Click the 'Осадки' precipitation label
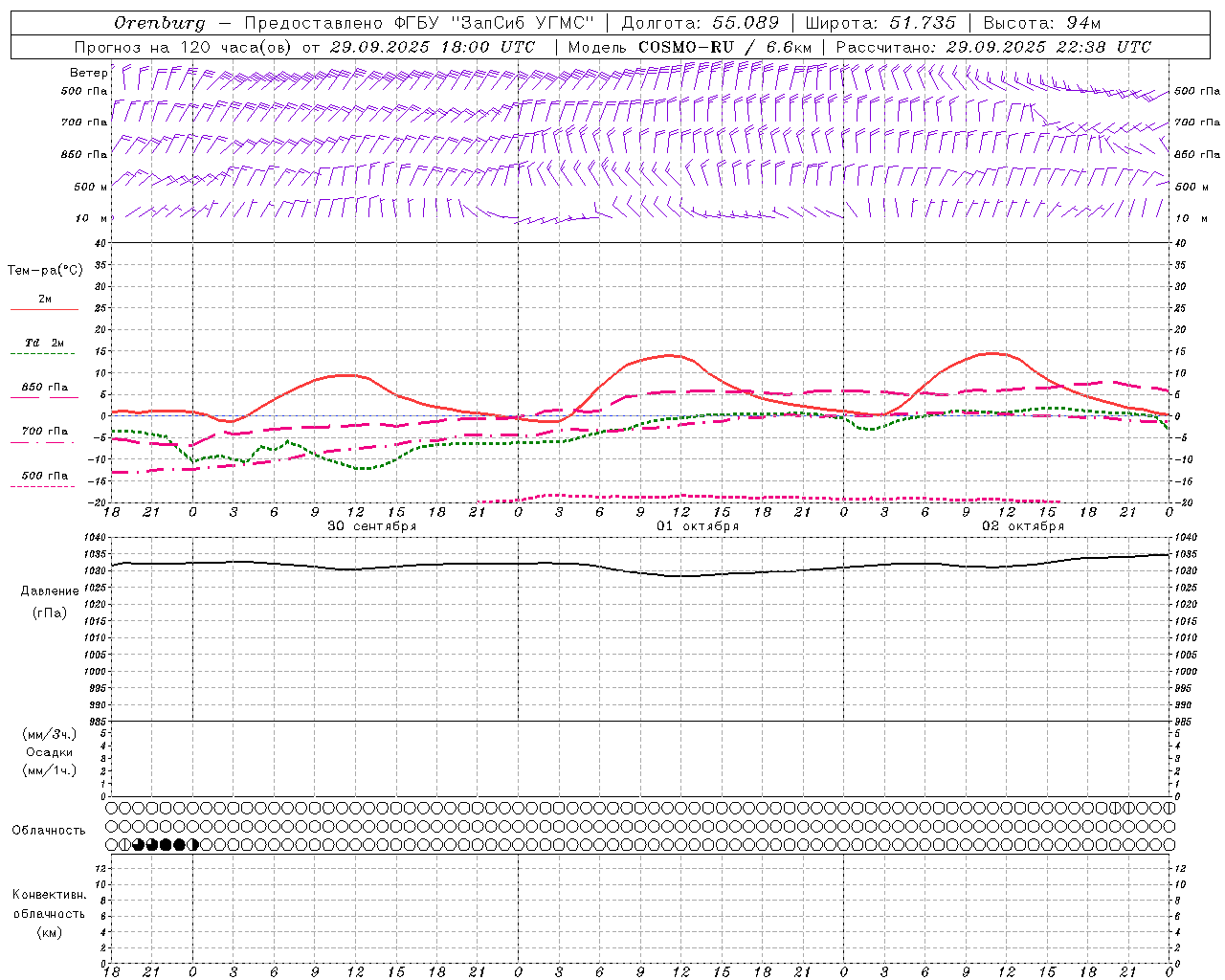 click(50, 752)
